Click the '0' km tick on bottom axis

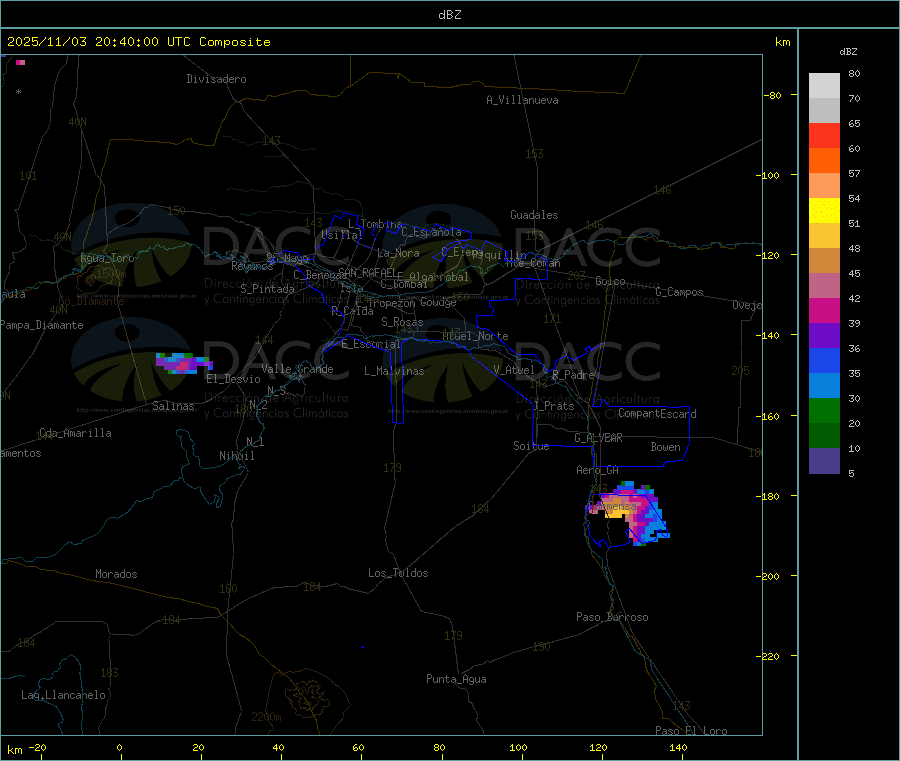(119, 747)
